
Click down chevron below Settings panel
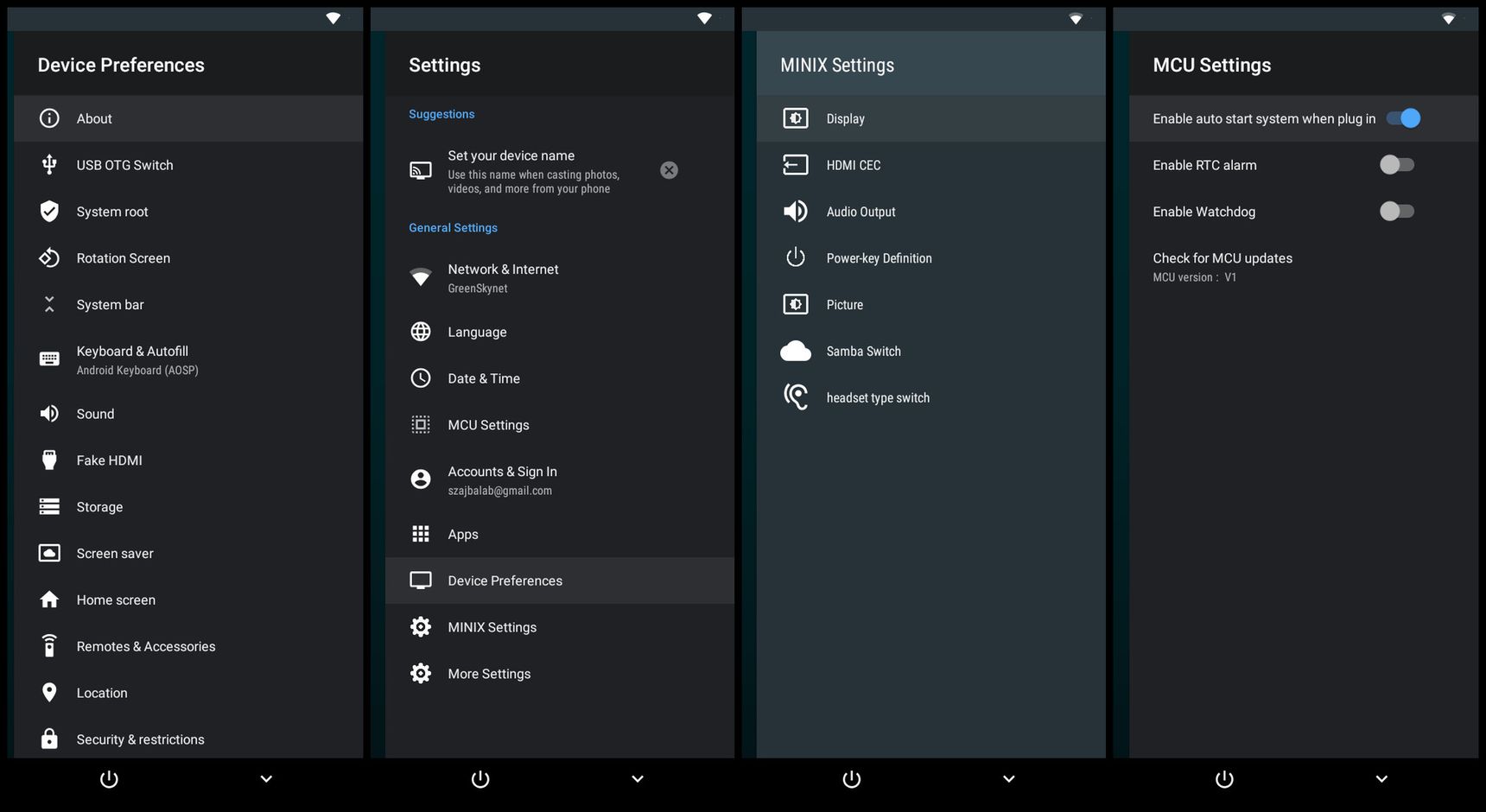638,779
